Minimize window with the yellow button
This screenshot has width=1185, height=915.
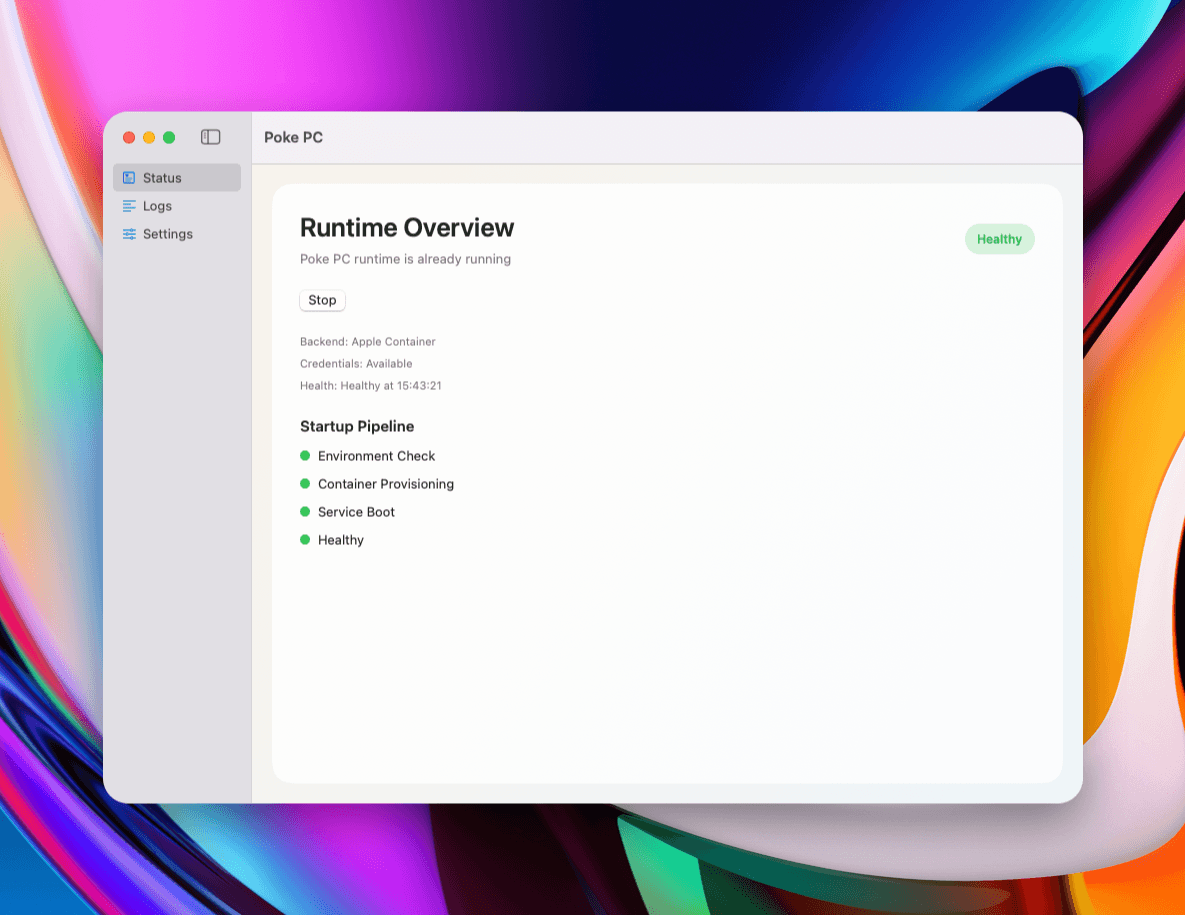coord(149,137)
